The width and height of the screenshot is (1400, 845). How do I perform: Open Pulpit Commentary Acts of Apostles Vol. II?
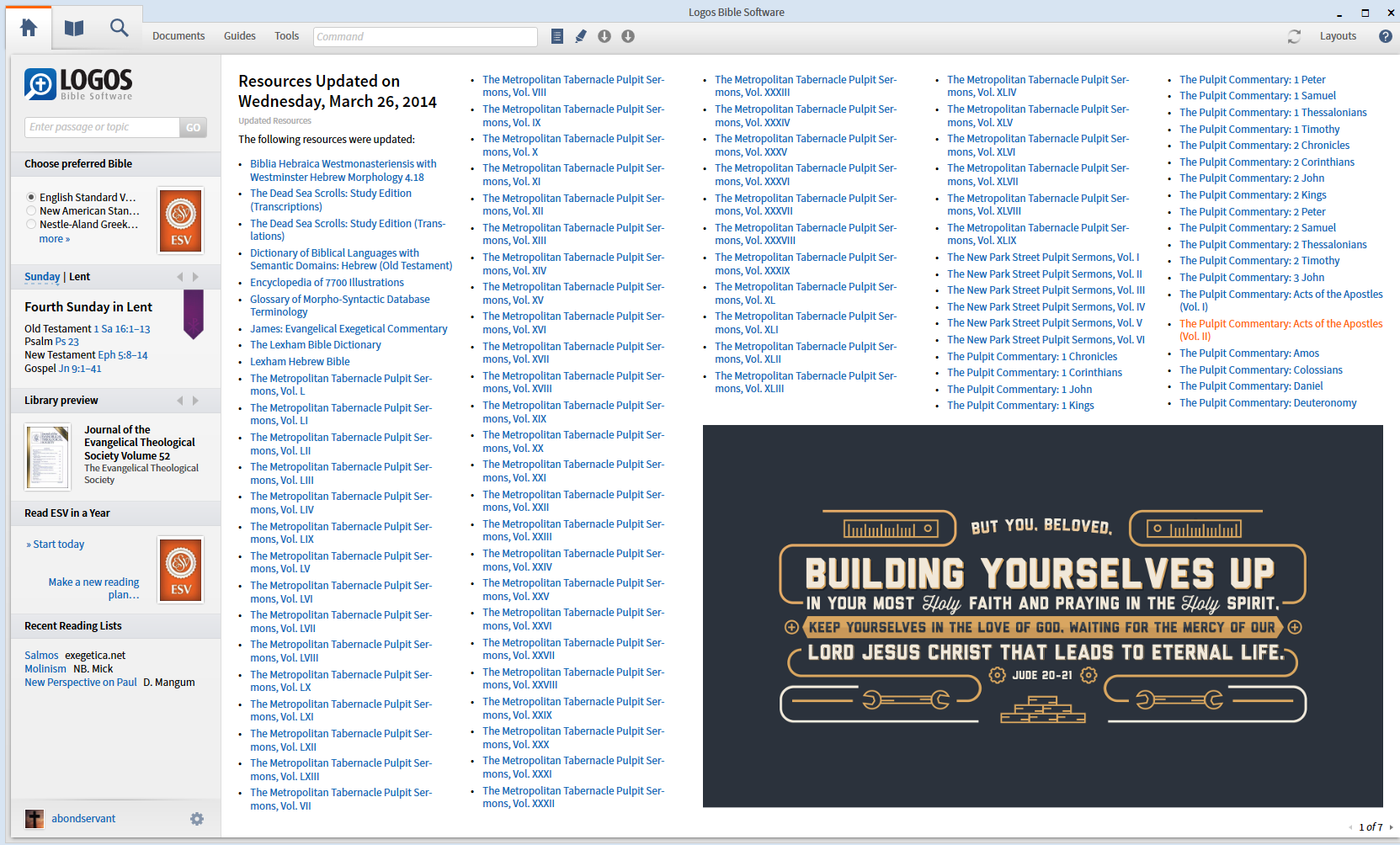1280,330
